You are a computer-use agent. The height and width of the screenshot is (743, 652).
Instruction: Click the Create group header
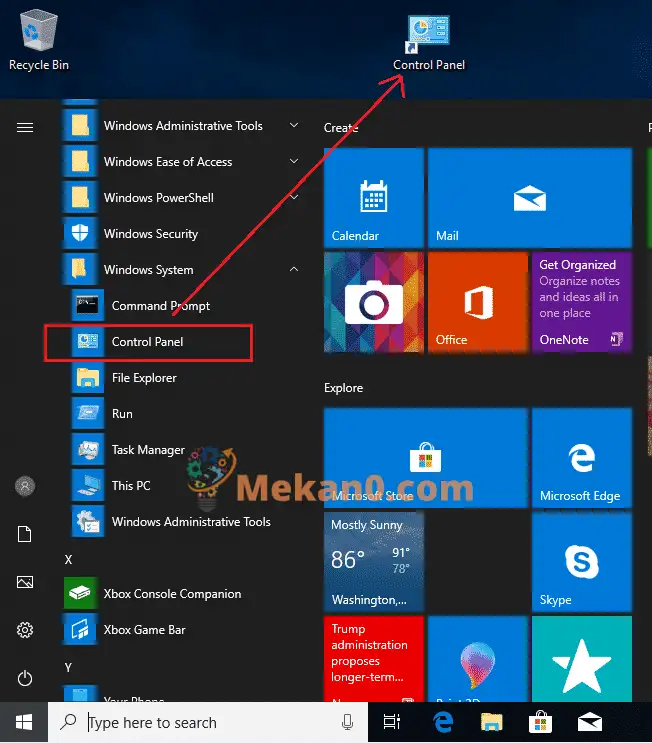(341, 127)
